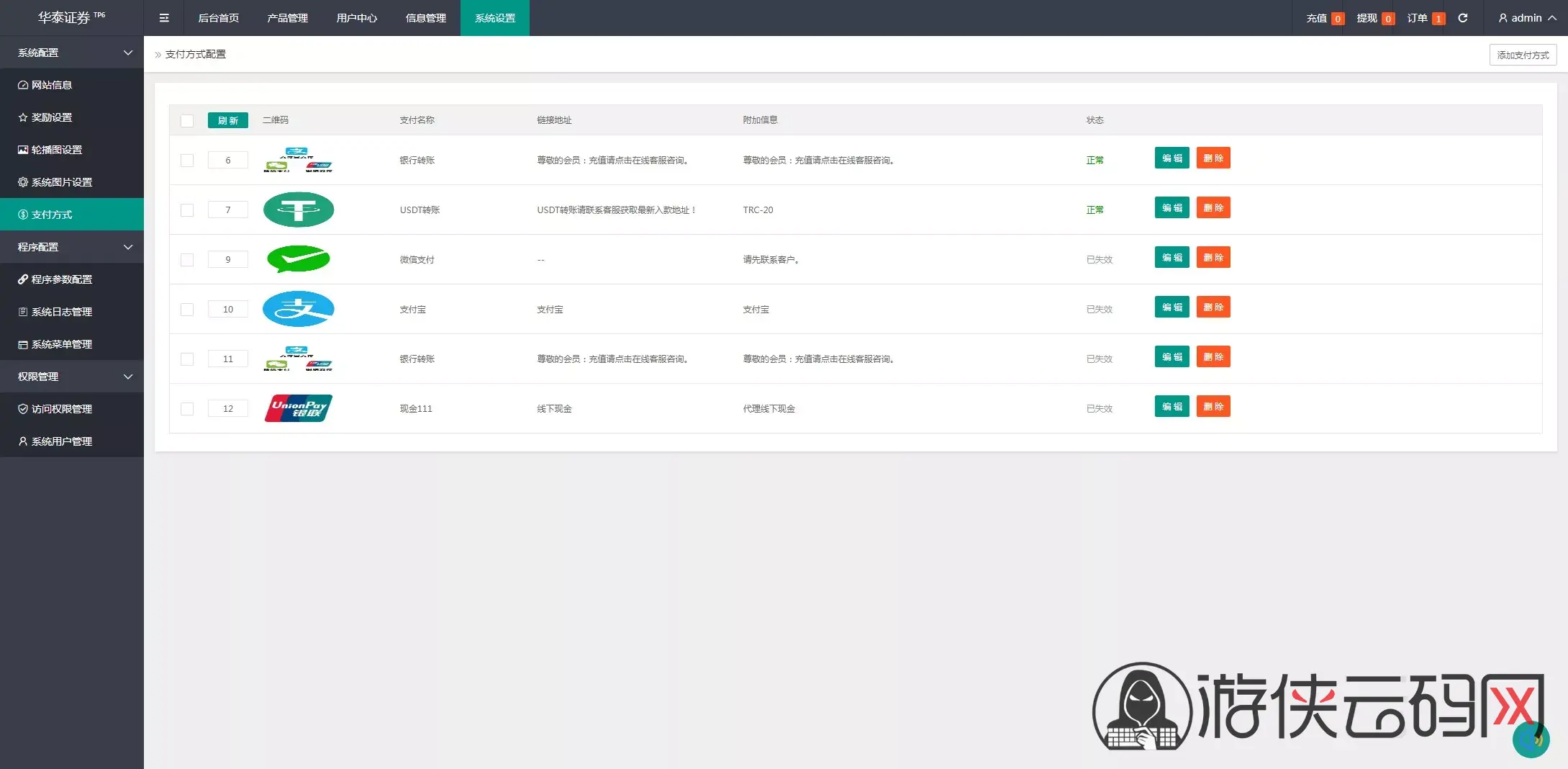The image size is (1568, 769).
Task: Open the USDT Tether logo thumbnail
Action: coord(299,210)
